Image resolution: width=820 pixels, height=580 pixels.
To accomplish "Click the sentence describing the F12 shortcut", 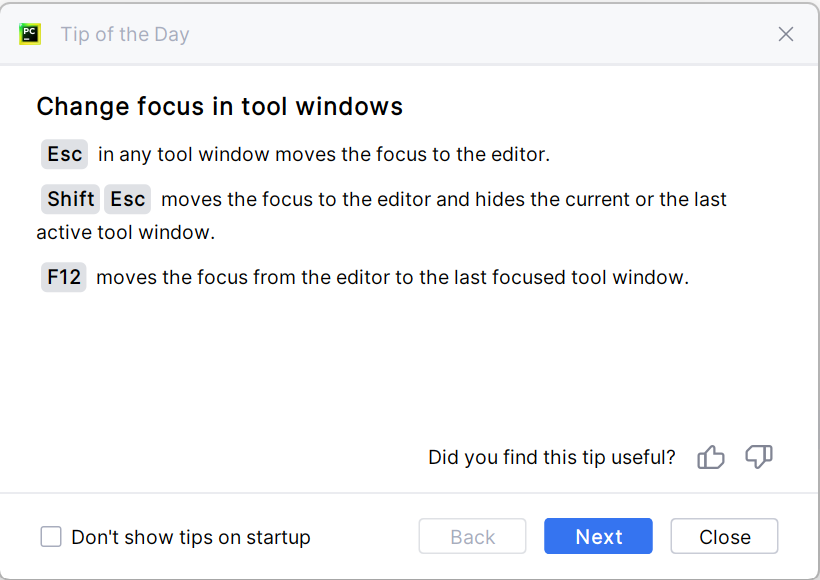I will pos(392,277).
